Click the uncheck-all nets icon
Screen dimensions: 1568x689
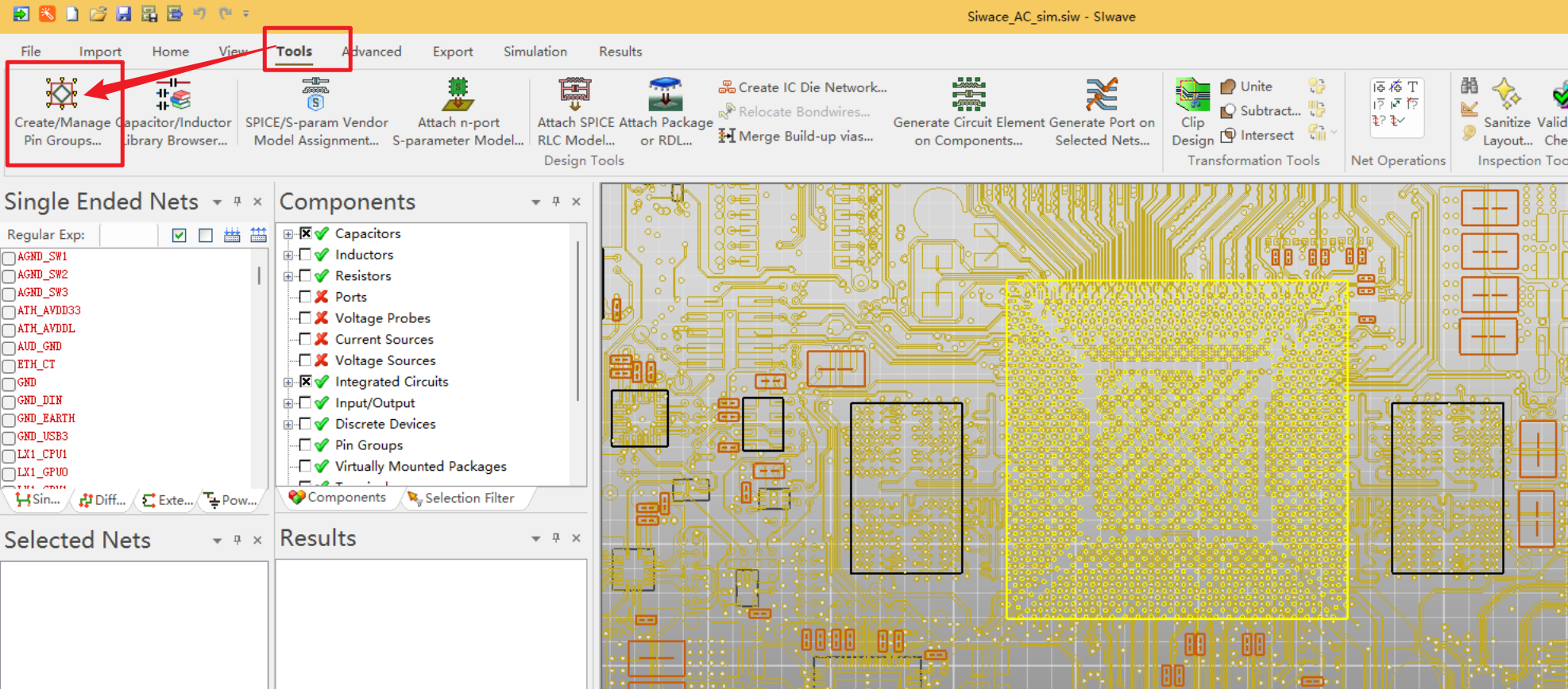coord(206,235)
